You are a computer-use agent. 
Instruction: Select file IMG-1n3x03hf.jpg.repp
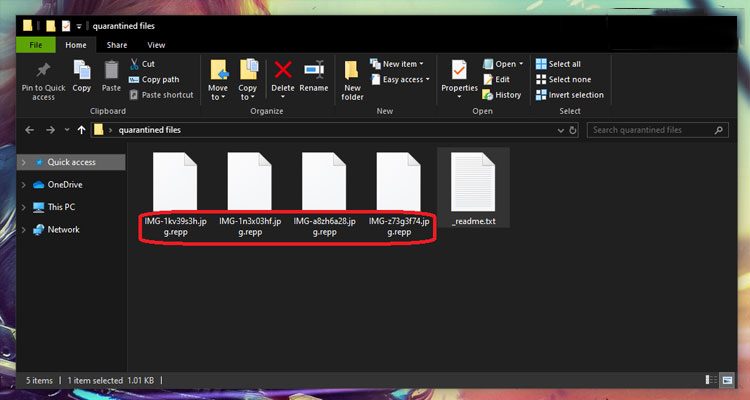(250, 194)
